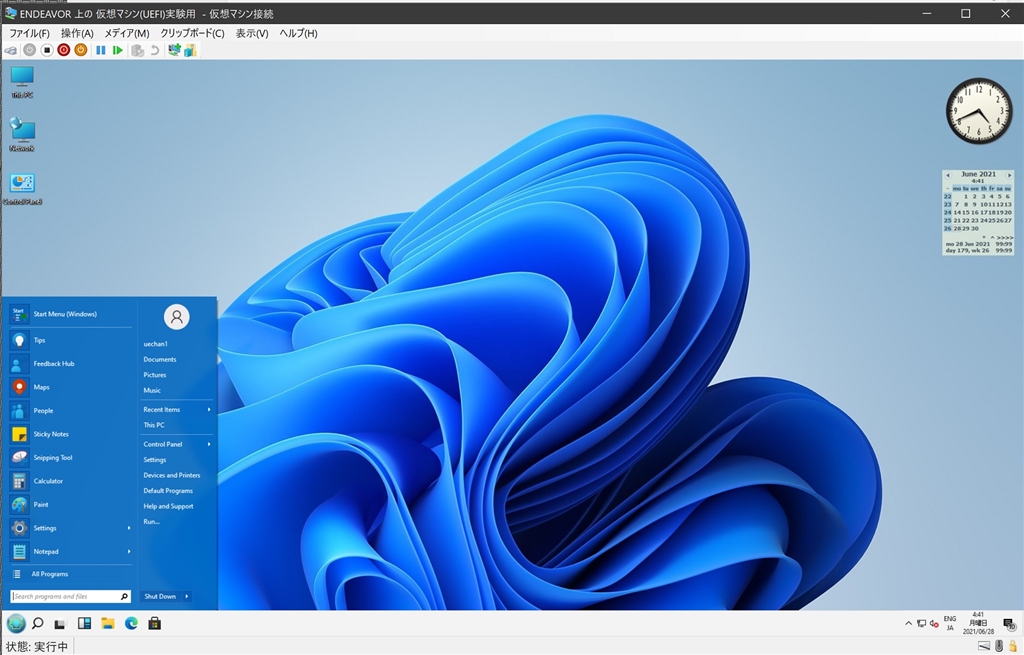Click the red Shut Down VM icon
Viewport: 1024px width, 655px height.
click(63, 50)
